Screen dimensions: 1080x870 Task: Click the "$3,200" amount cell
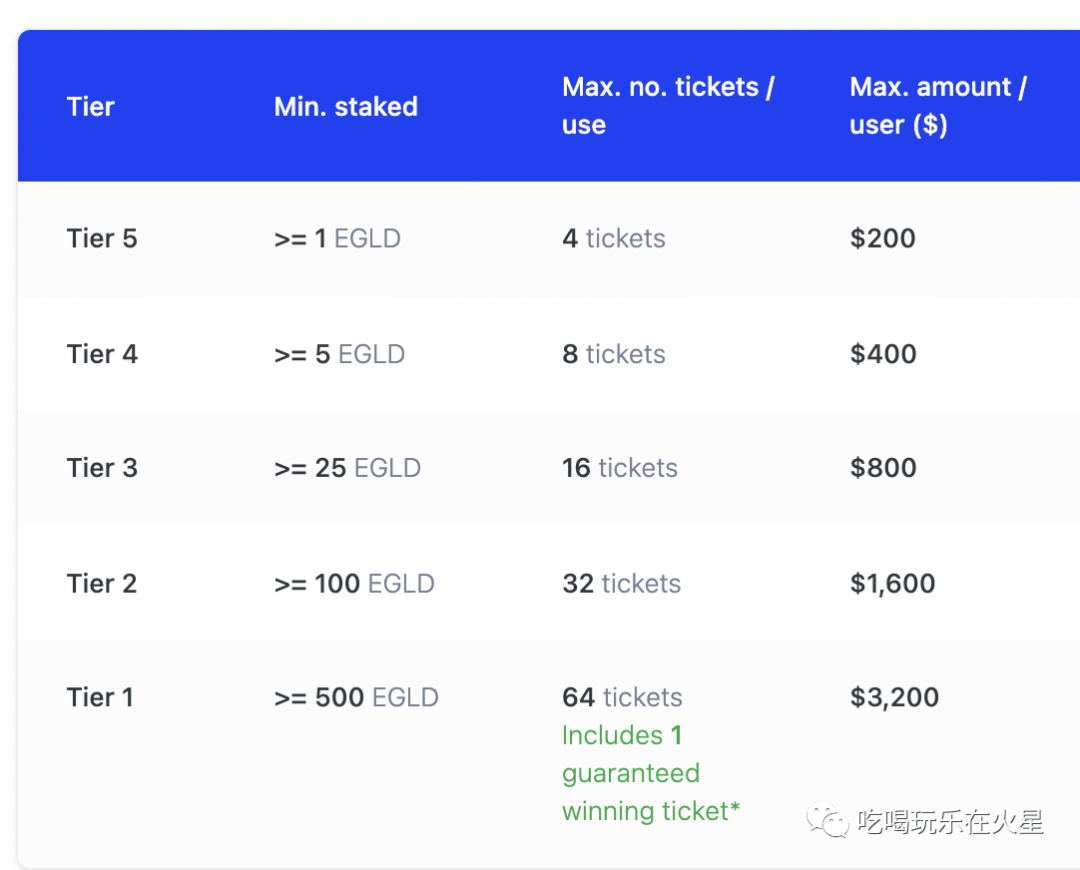895,698
